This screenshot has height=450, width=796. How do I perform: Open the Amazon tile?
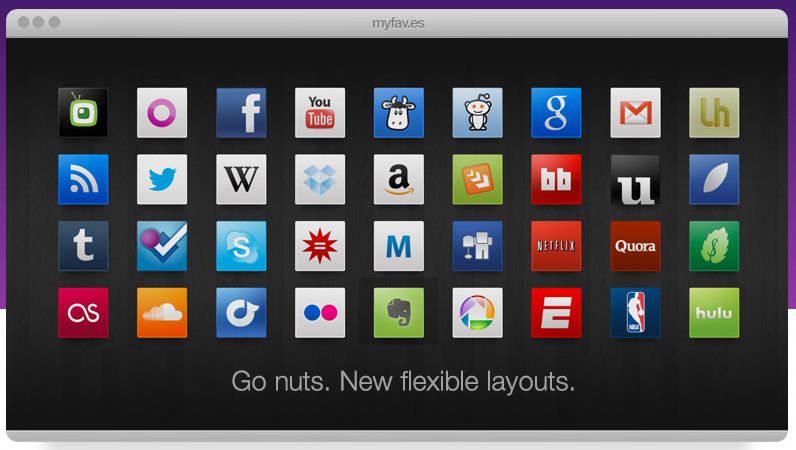(399, 179)
